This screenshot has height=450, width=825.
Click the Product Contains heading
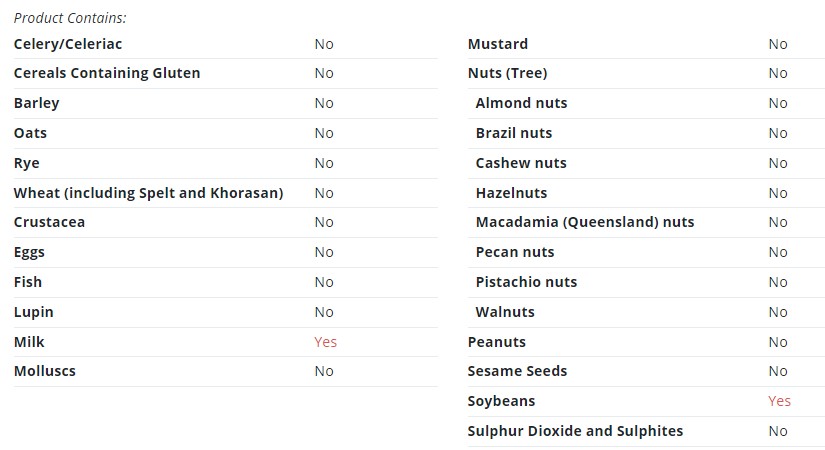(x=70, y=18)
